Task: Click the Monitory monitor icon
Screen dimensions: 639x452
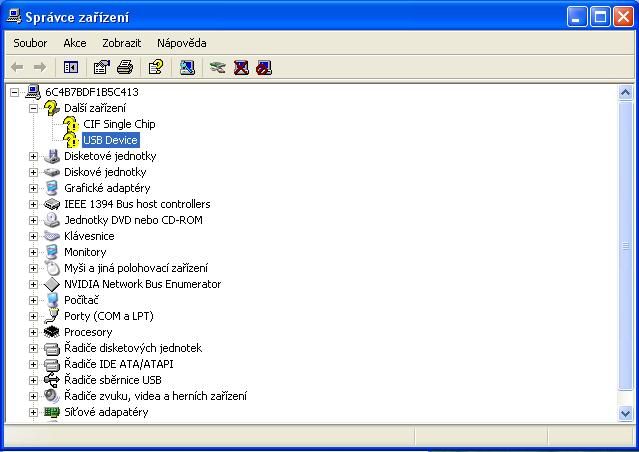Action: coord(52,252)
